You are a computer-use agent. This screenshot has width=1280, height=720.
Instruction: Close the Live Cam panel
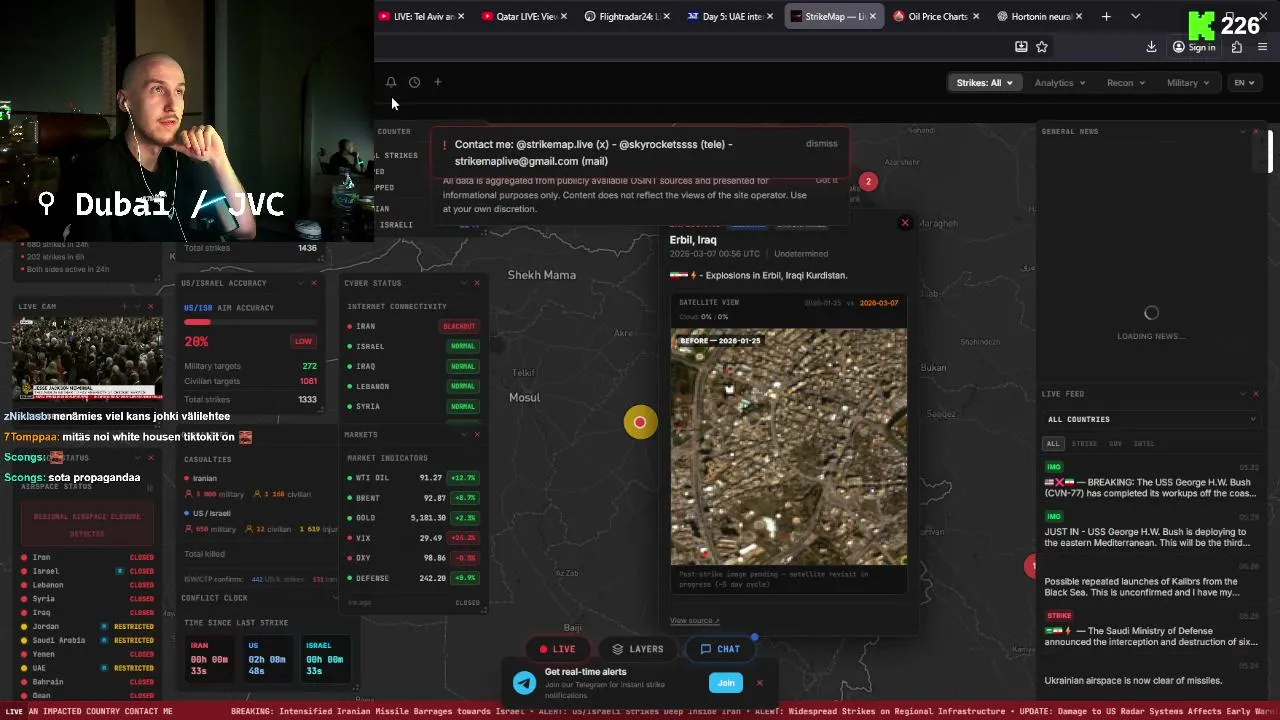[x=151, y=306]
